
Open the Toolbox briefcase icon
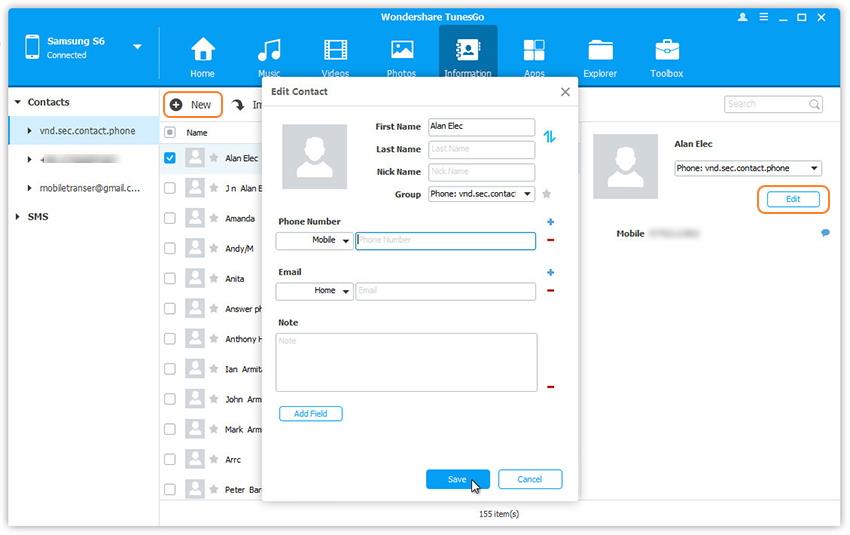pyautogui.click(x=666, y=51)
